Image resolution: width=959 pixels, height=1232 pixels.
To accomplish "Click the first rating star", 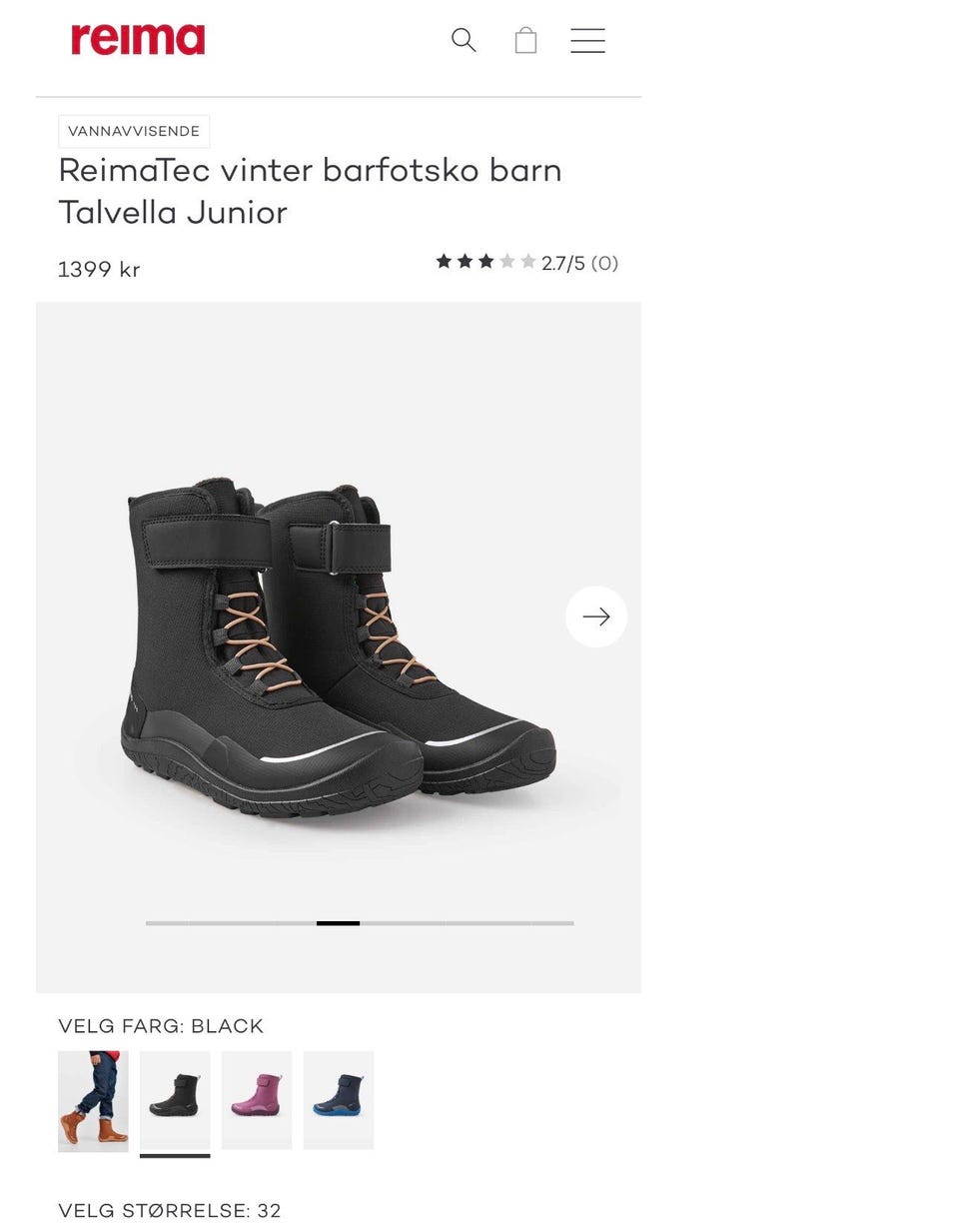I will click(444, 262).
